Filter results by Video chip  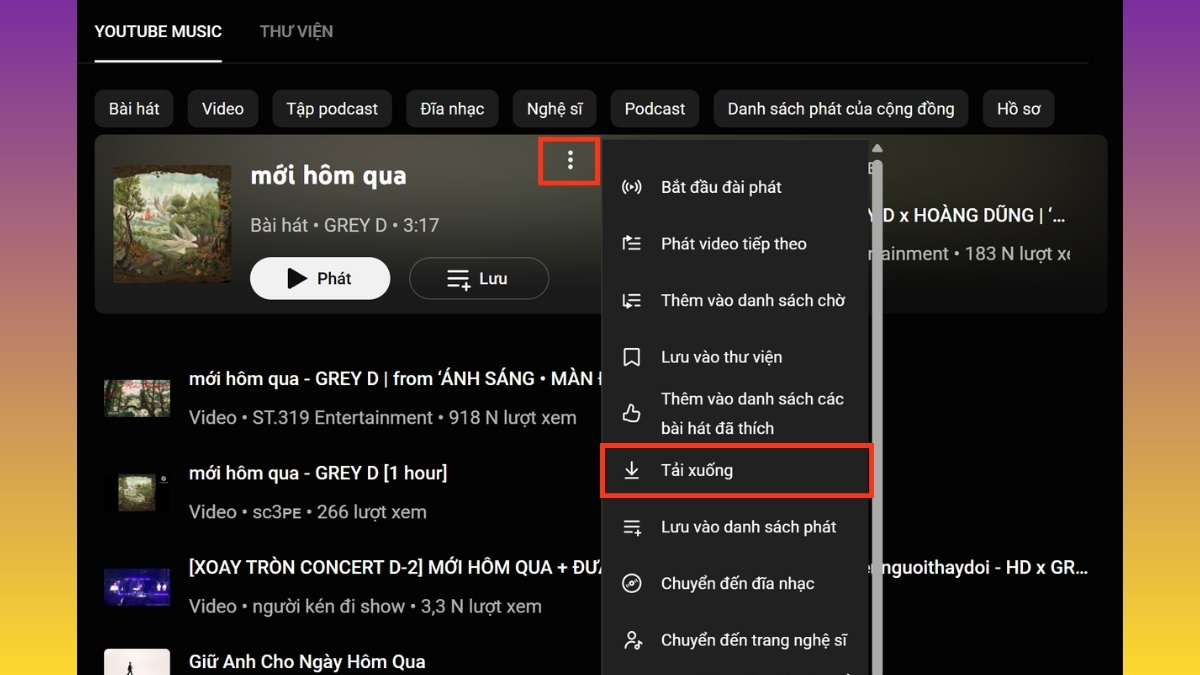coord(223,109)
